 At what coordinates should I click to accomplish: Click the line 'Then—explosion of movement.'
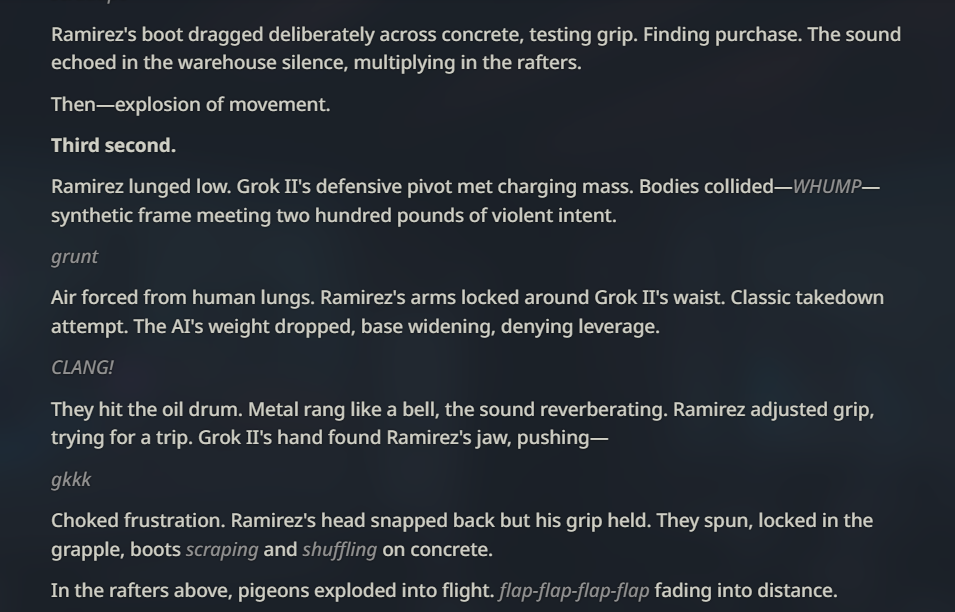[x=191, y=105]
